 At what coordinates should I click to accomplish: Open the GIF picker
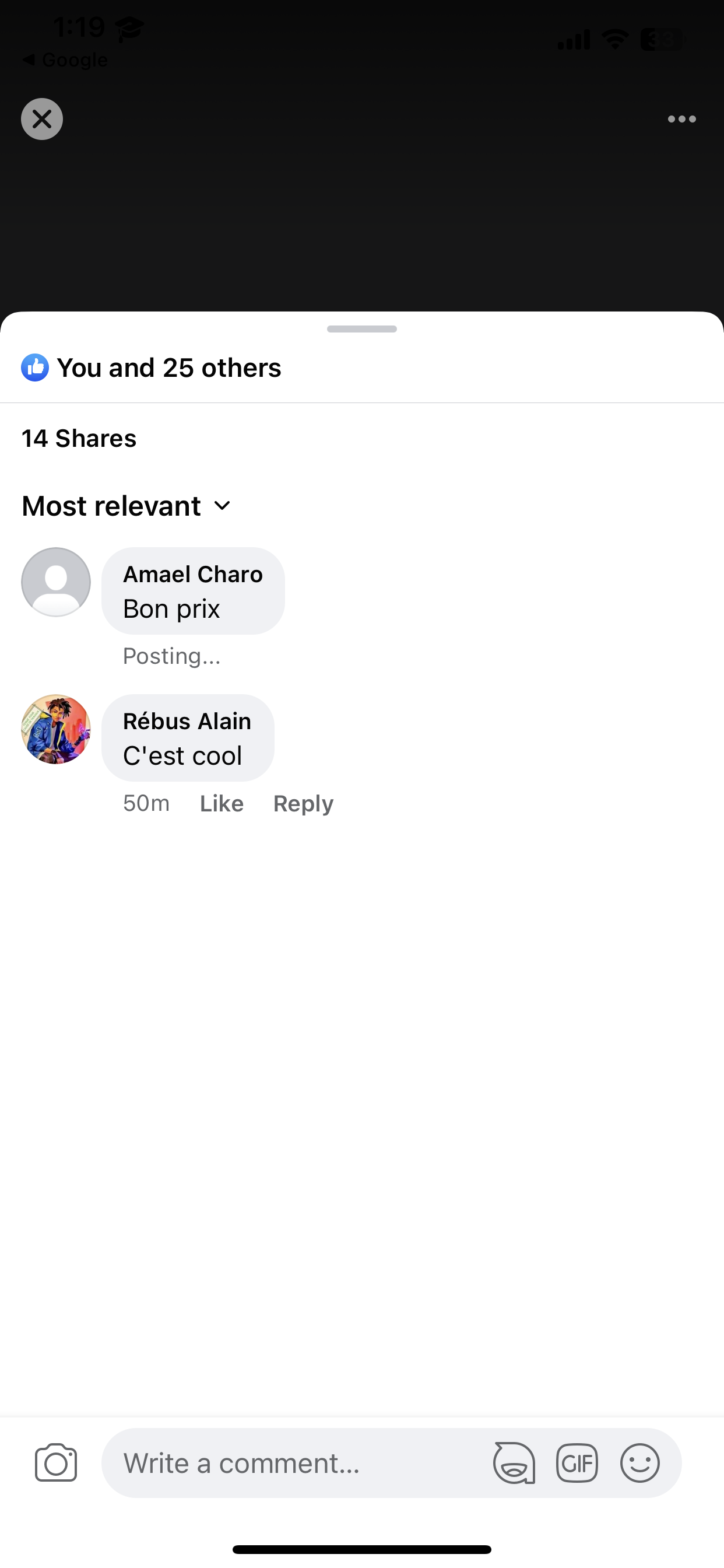tap(577, 1462)
